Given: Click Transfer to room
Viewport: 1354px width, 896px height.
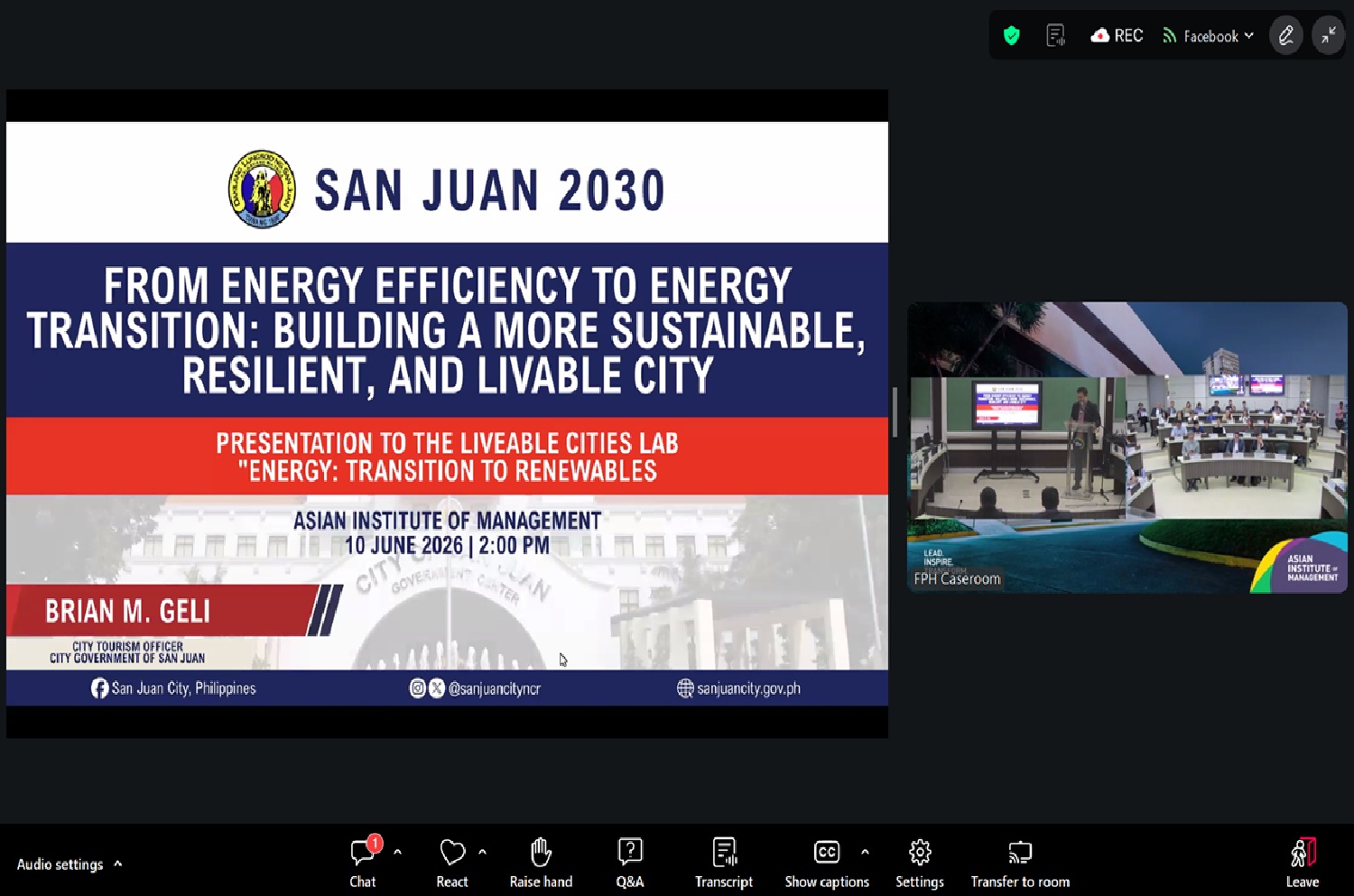Looking at the screenshot, I should coord(1020,863).
